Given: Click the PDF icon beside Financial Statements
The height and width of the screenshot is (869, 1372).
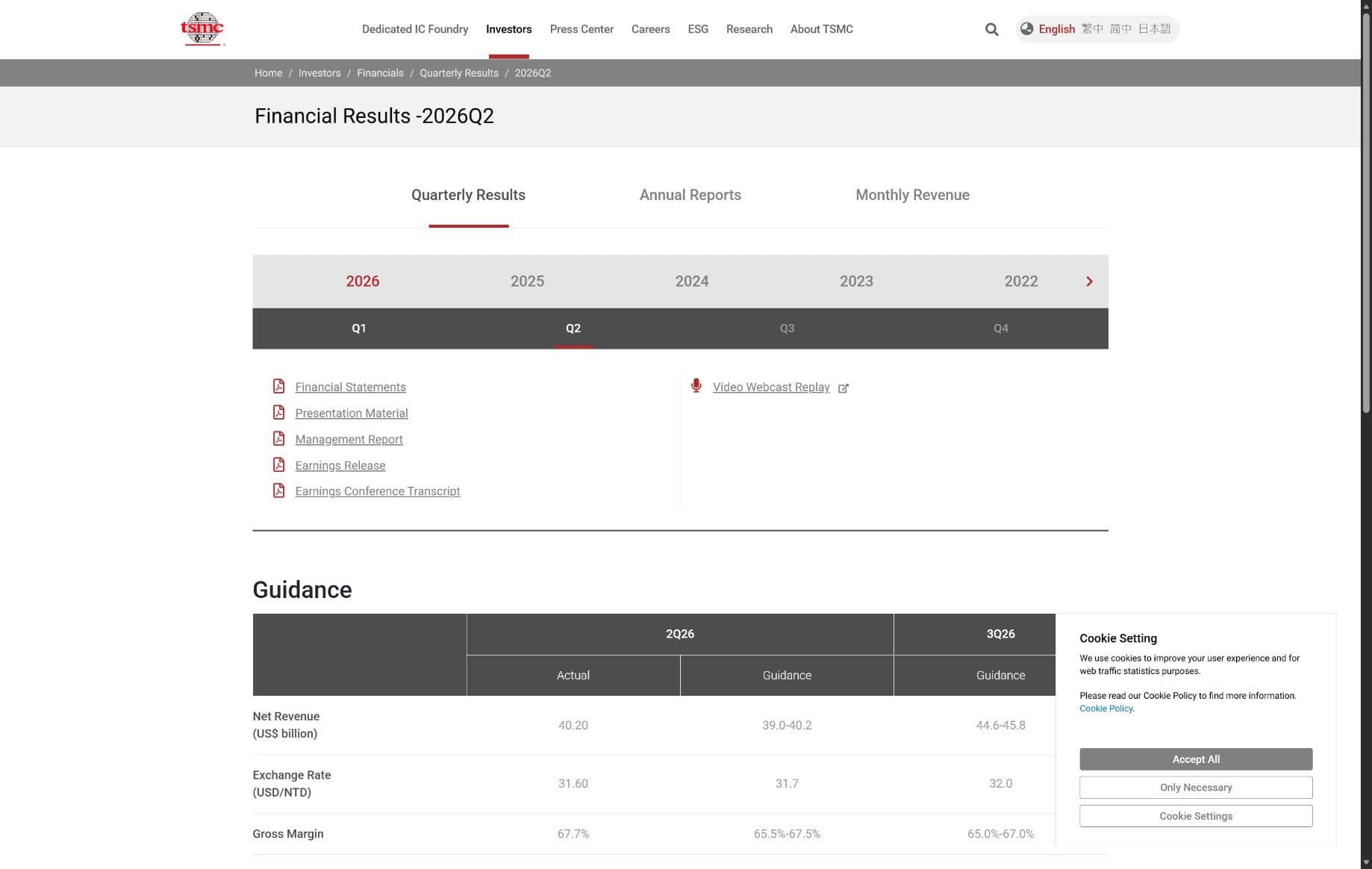Looking at the screenshot, I should coord(278,386).
